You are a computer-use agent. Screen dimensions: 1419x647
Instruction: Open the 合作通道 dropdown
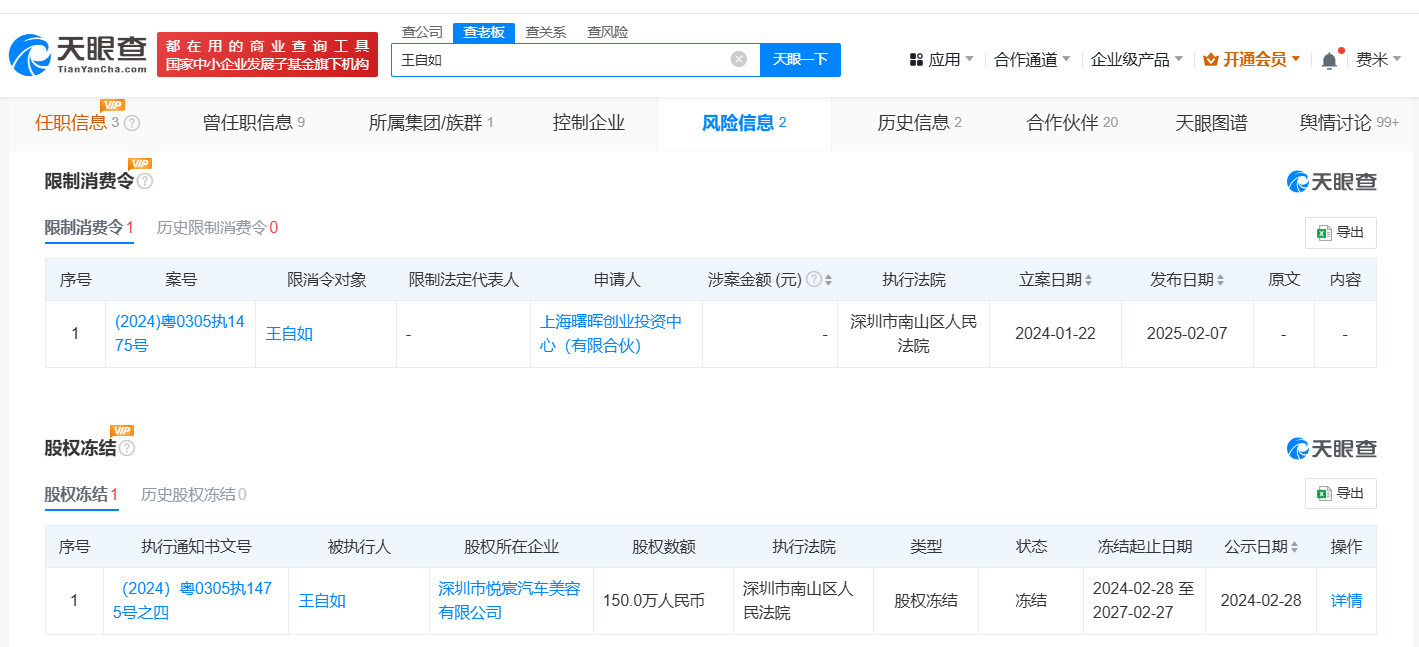[1032, 60]
